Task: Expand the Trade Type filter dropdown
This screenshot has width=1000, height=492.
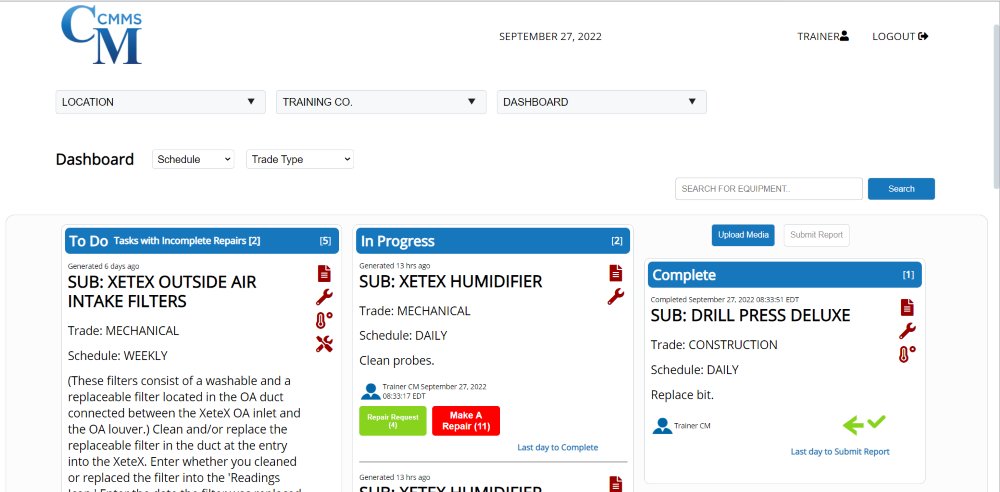Action: click(300, 160)
